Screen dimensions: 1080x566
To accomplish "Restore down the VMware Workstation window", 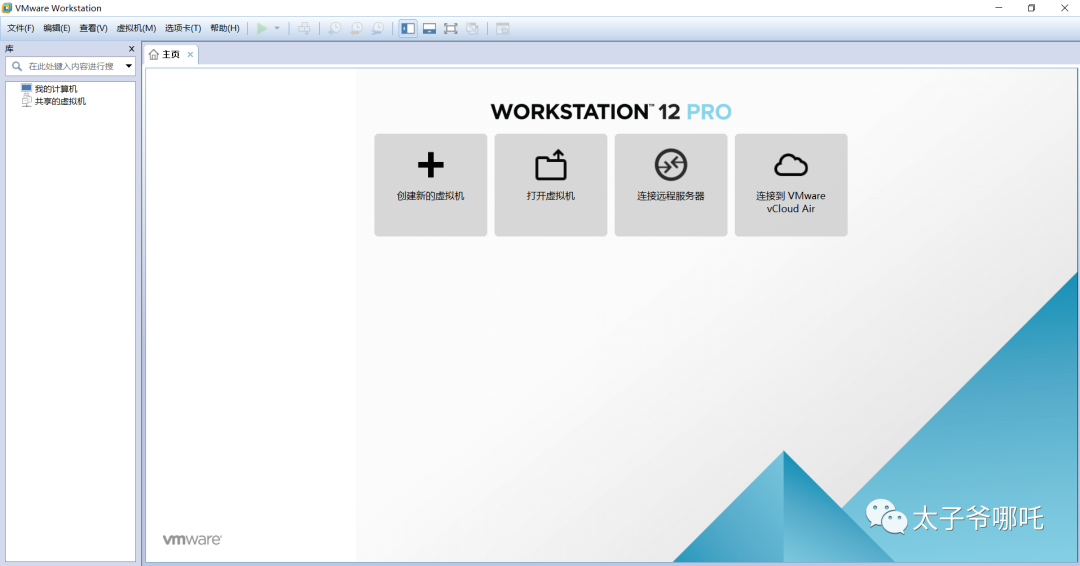I will (1031, 8).
